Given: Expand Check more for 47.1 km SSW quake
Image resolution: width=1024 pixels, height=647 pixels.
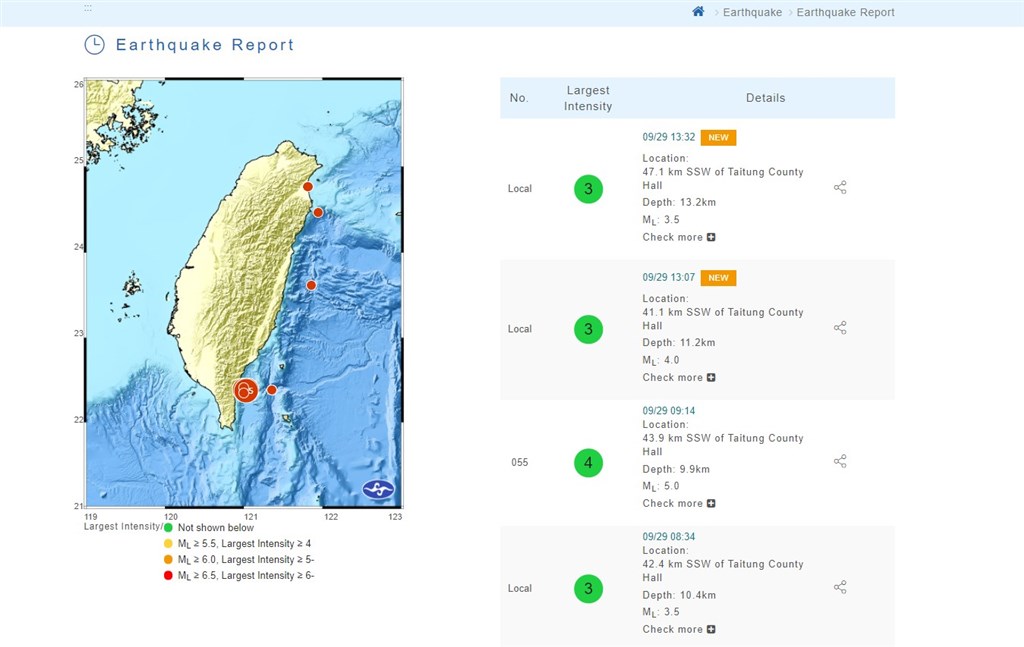Looking at the screenshot, I should point(679,237).
